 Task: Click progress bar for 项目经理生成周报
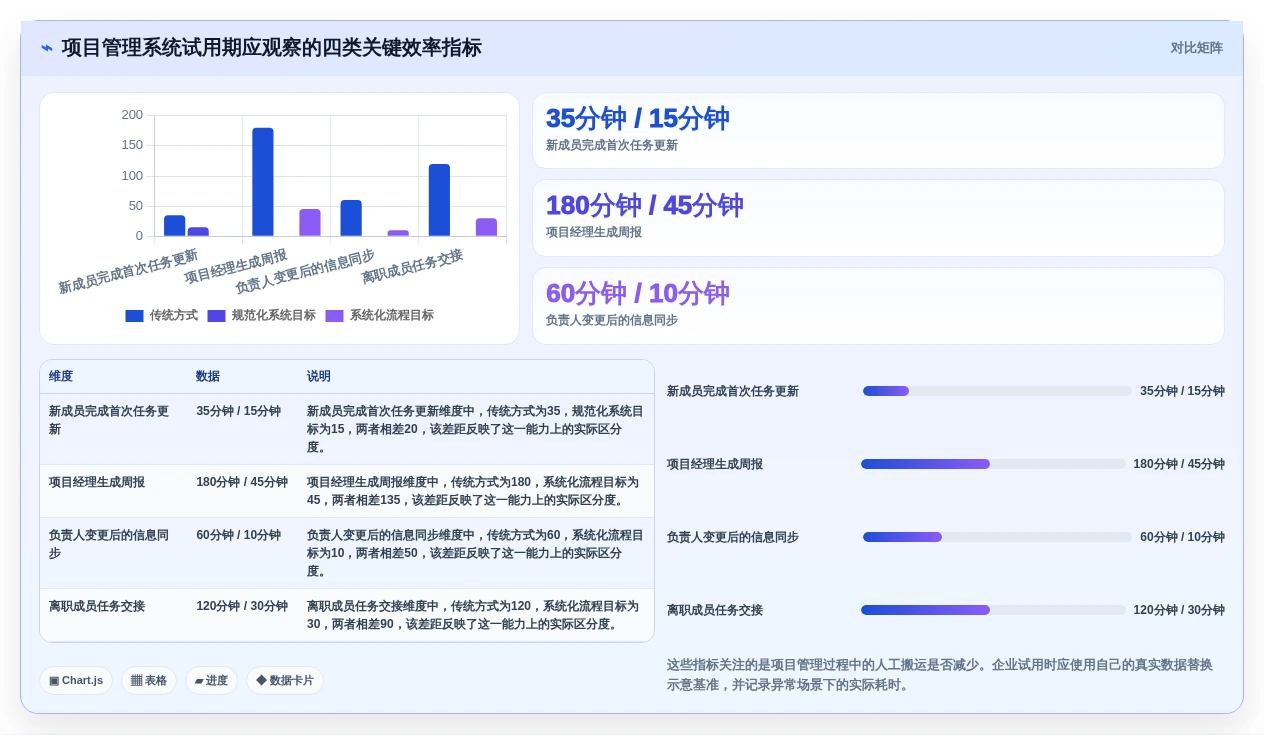click(993, 464)
